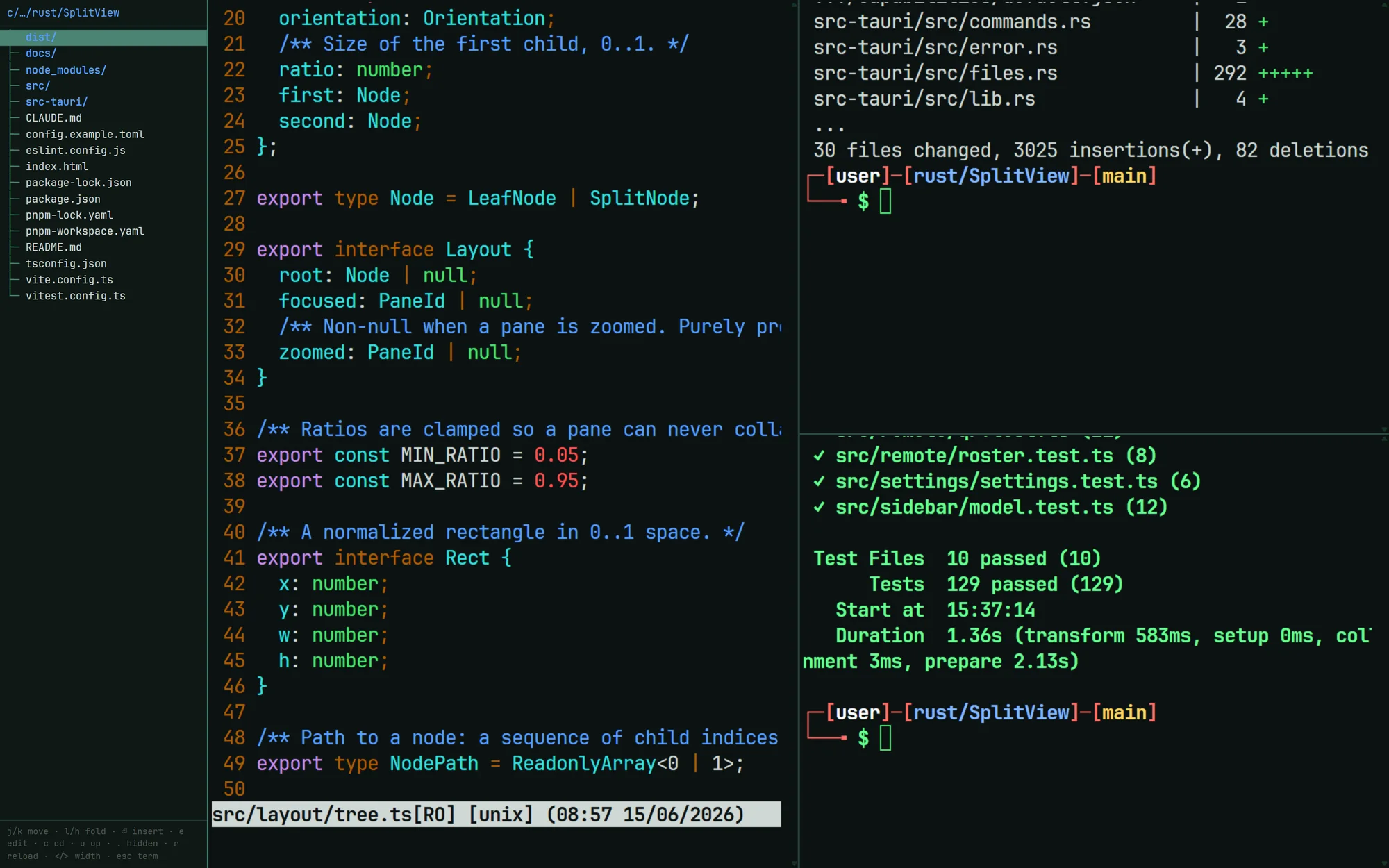Viewport: 1389px width, 868px height.
Task: Click the key hints footer in sidebar
Action: [96, 844]
